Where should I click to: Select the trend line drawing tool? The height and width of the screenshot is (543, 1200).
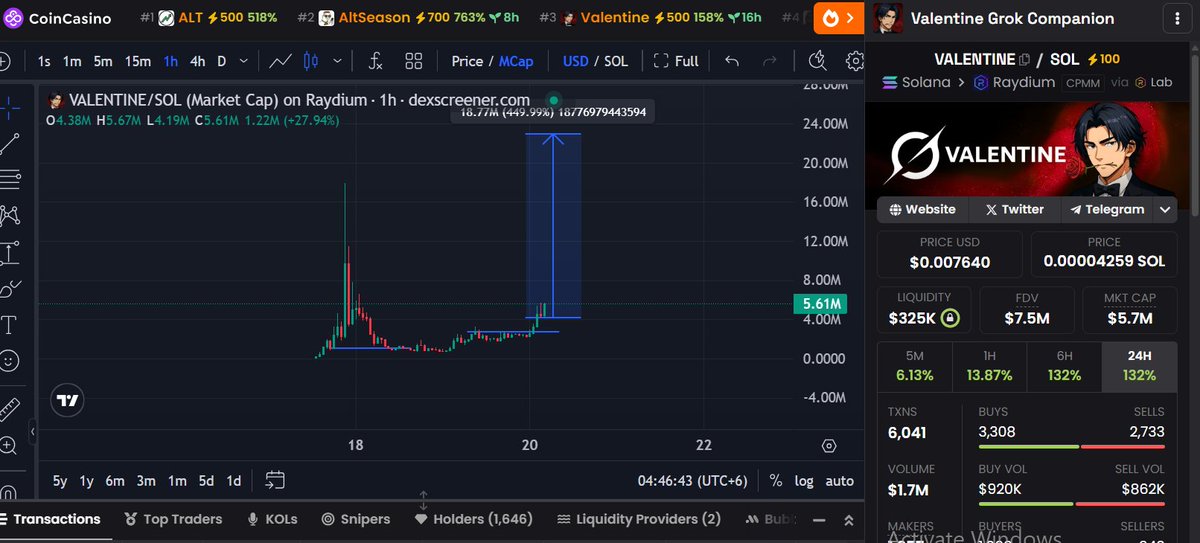(x=8, y=144)
